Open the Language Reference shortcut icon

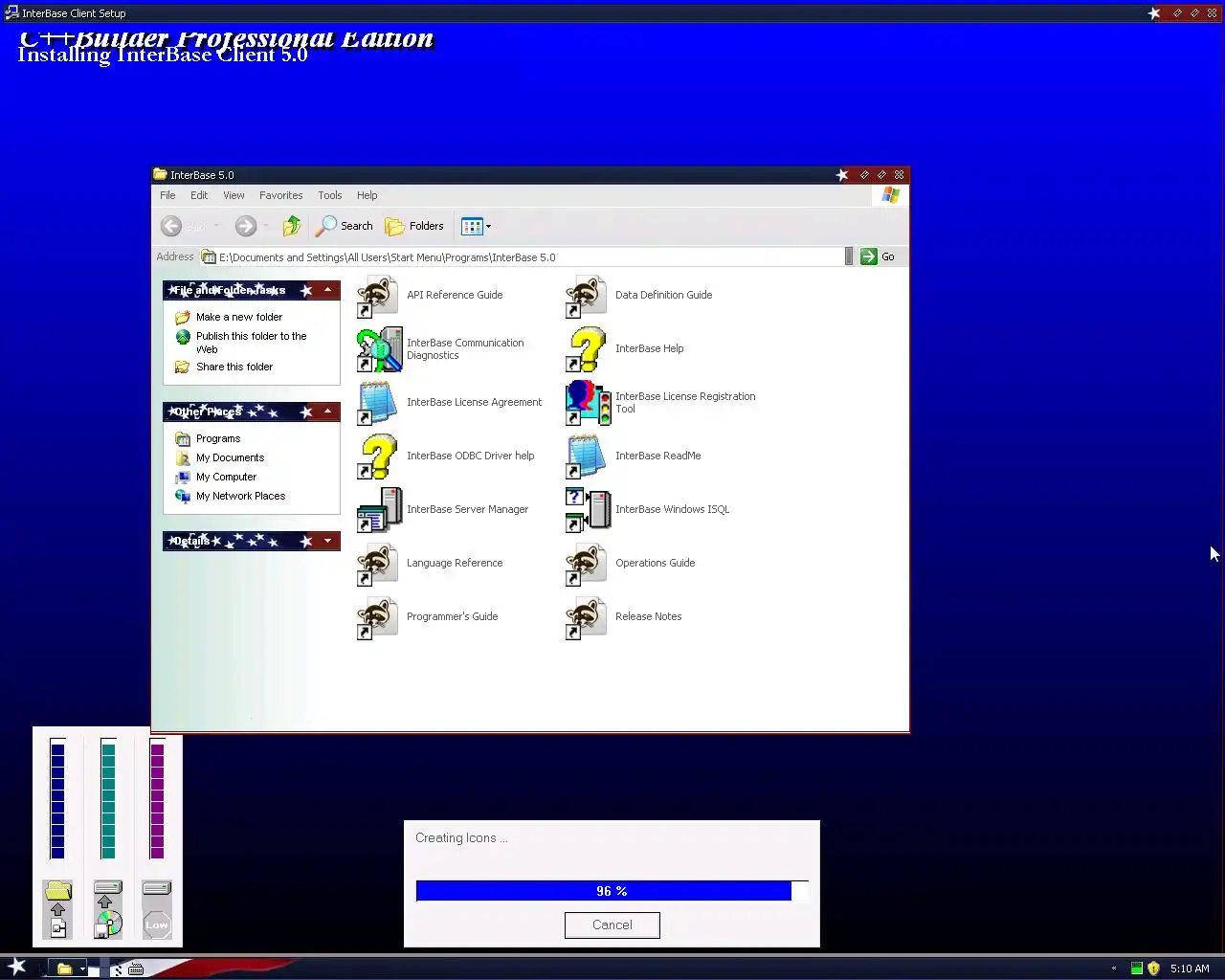point(378,564)
